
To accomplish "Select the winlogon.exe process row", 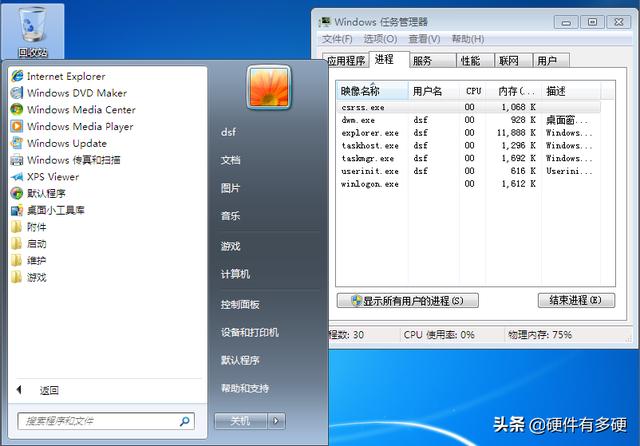I will [469, 184].
